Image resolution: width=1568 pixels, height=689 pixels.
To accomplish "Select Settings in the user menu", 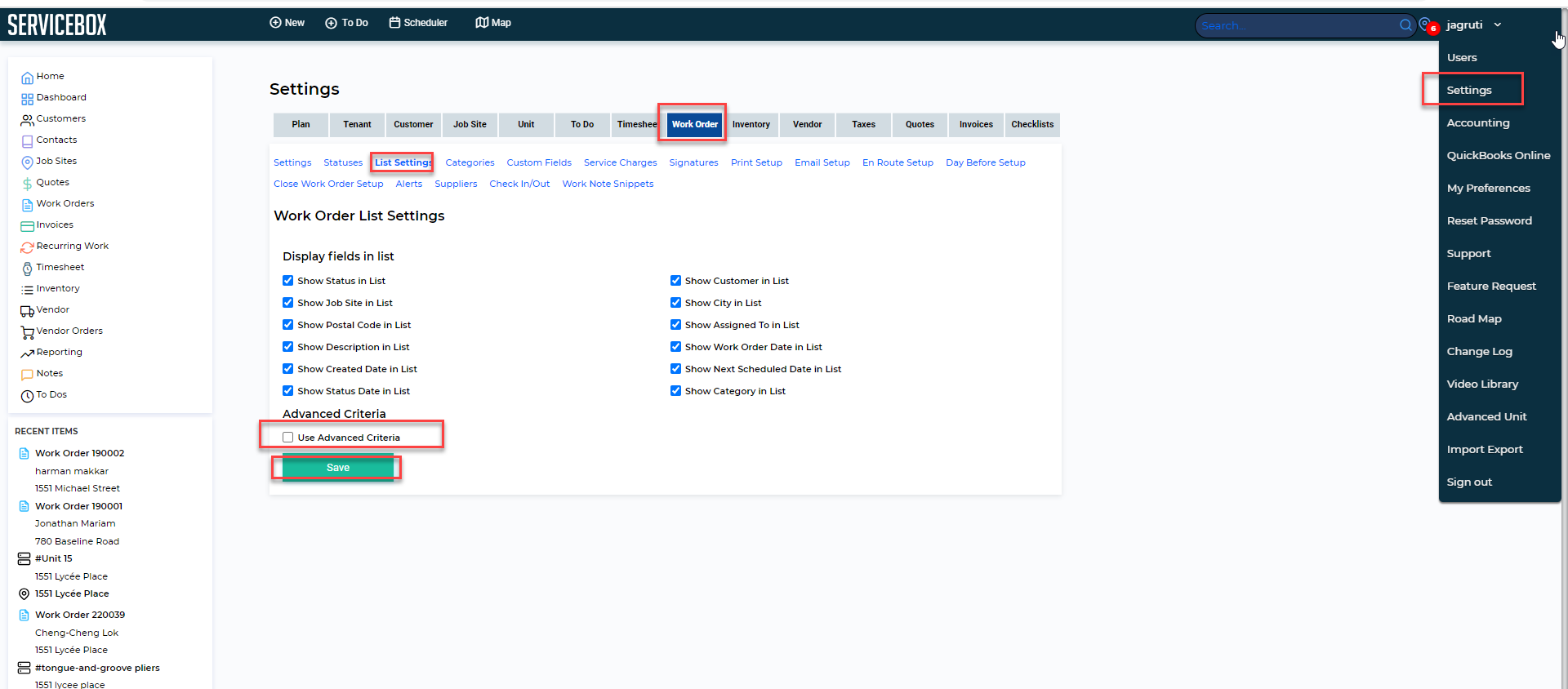I will pyautogui.click(x=1468, y=90).
